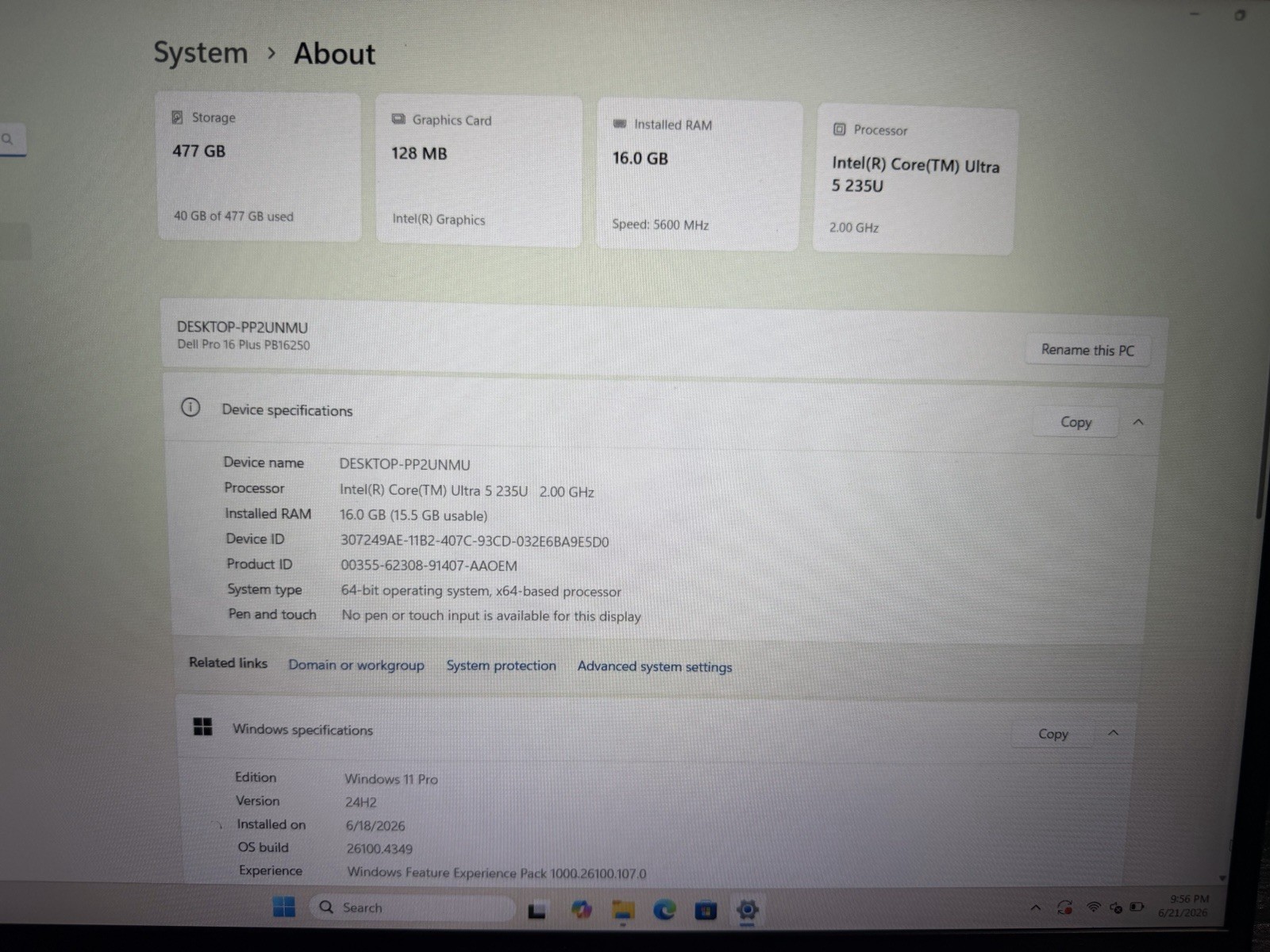Click the Installed RAM card icon

(x=620, y=124)
